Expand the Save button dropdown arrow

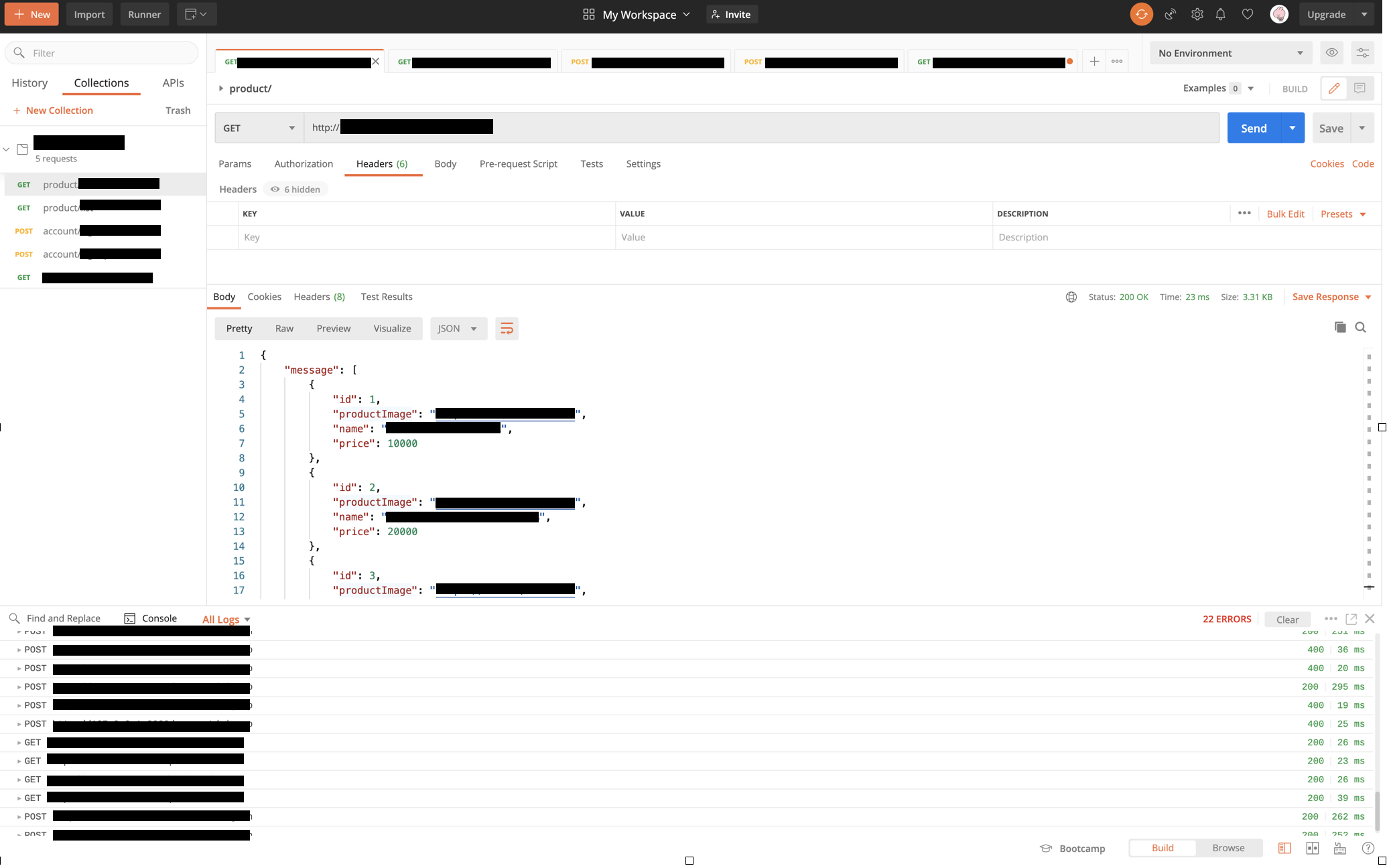(x=1362, y=128)
